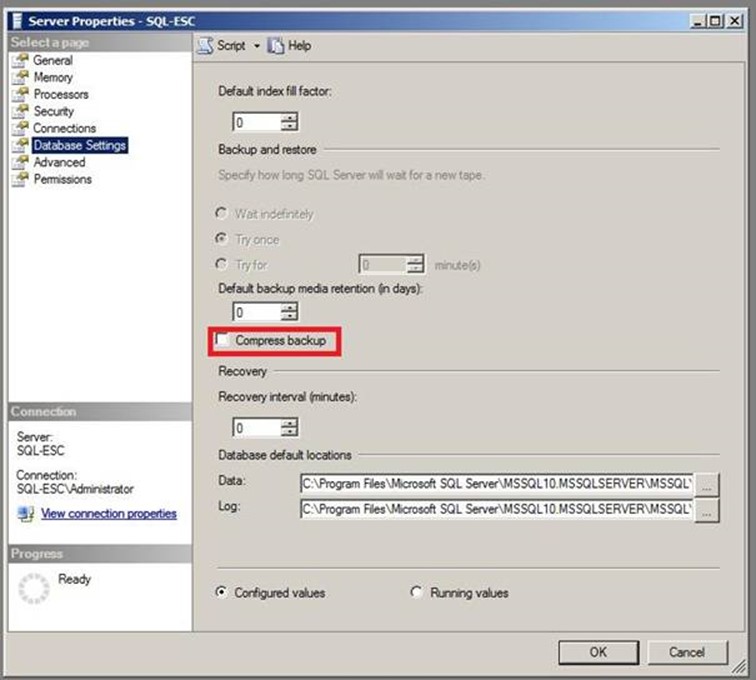756x680 pixels.
Task: Open the General page icon
Action: click(x=19, y=61)
